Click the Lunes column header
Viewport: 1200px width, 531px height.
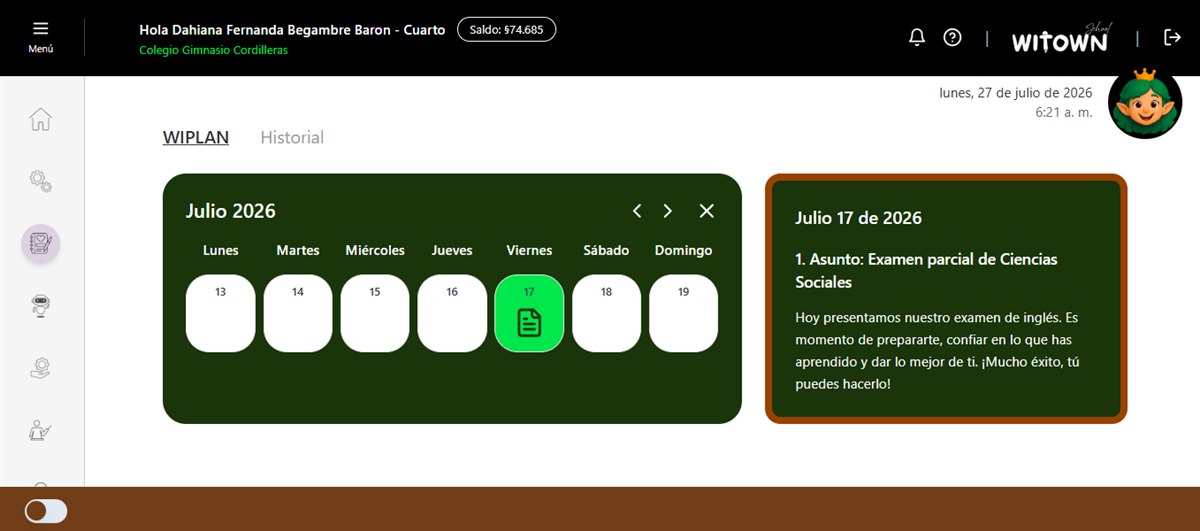coord(221,250)
